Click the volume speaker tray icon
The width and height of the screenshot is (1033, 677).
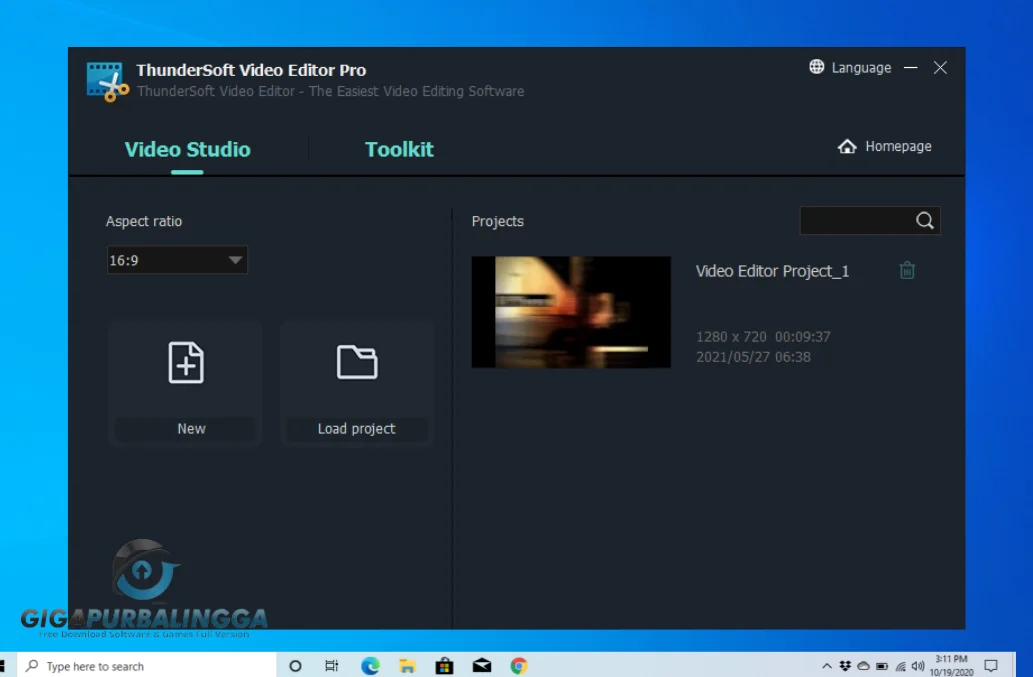[x=918, y=666]
